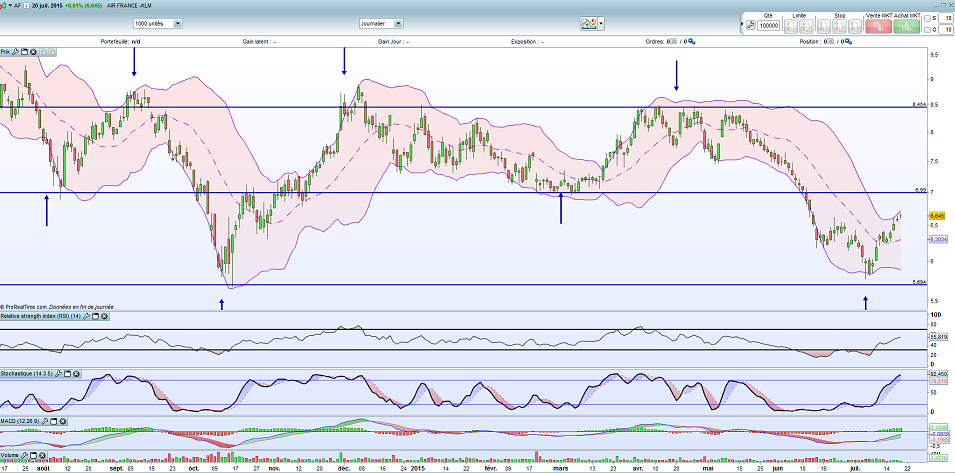Click the RSI value 55,619 label
Viewport: 955px width, 473px height.
point(938,336)
